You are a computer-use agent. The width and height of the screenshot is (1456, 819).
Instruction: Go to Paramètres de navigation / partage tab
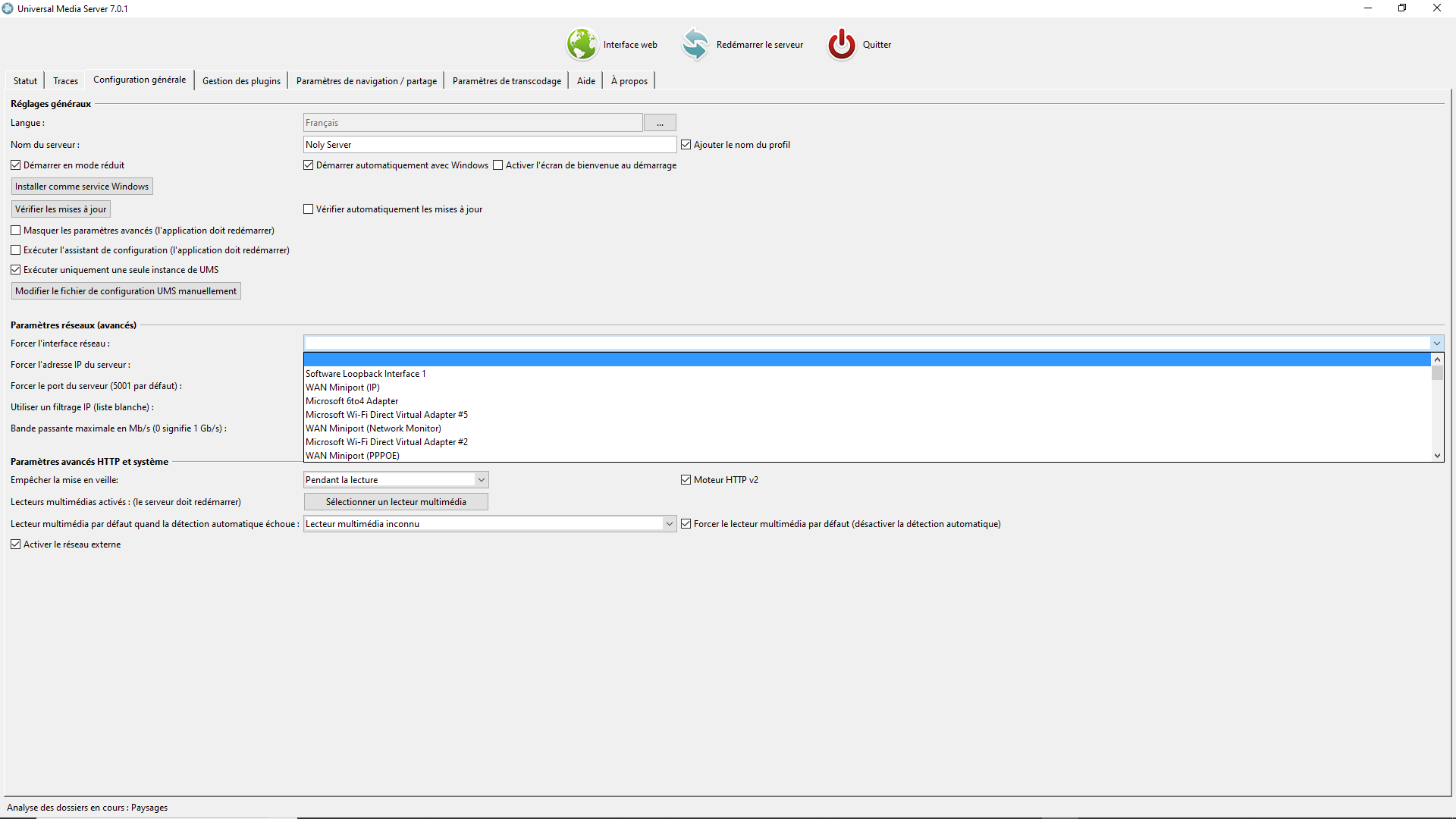point(366,81)
